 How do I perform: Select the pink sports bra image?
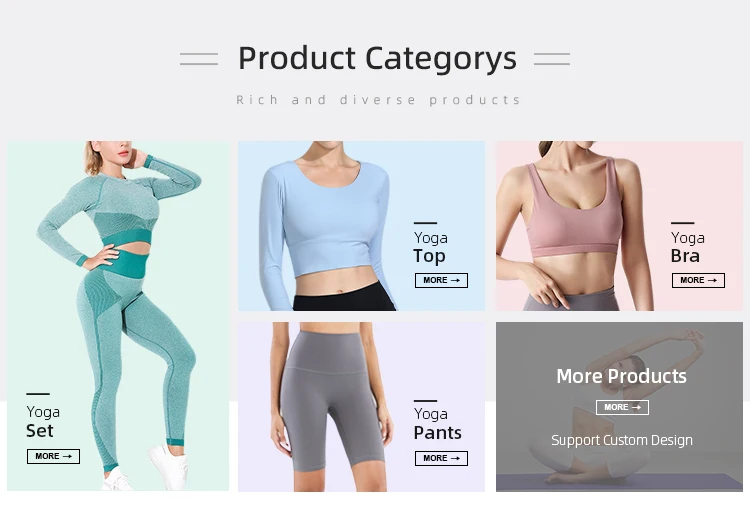pyautogui.click(x=574, y=226)
